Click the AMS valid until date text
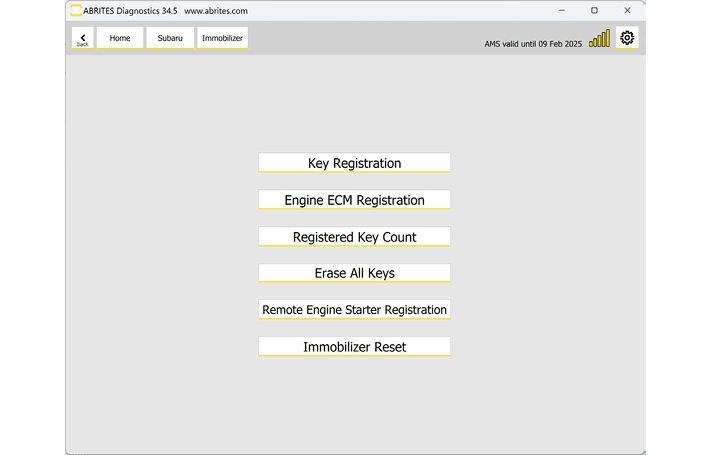 coord(532,44)
